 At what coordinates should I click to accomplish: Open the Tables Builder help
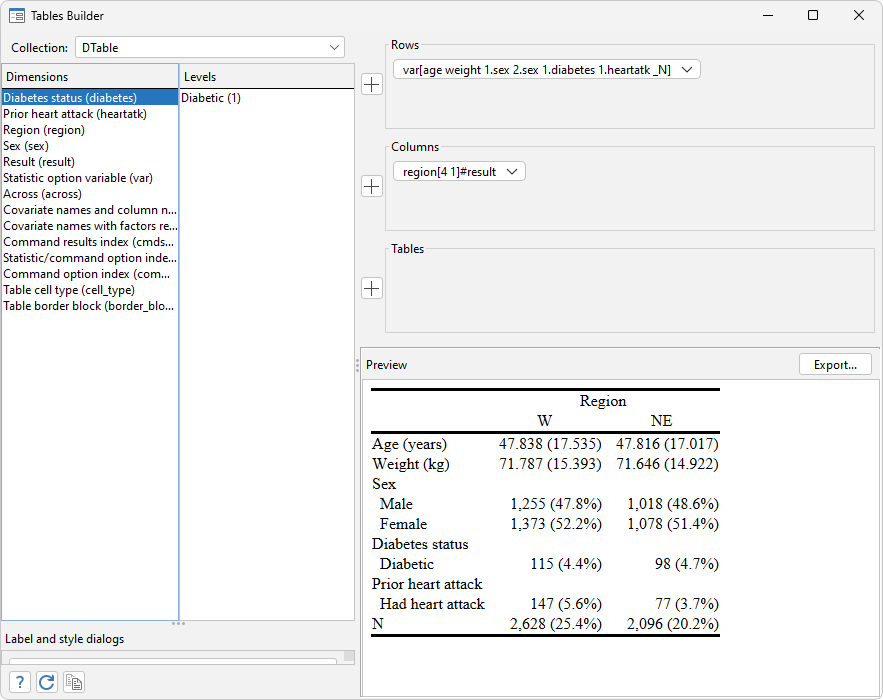click(19, 681)
